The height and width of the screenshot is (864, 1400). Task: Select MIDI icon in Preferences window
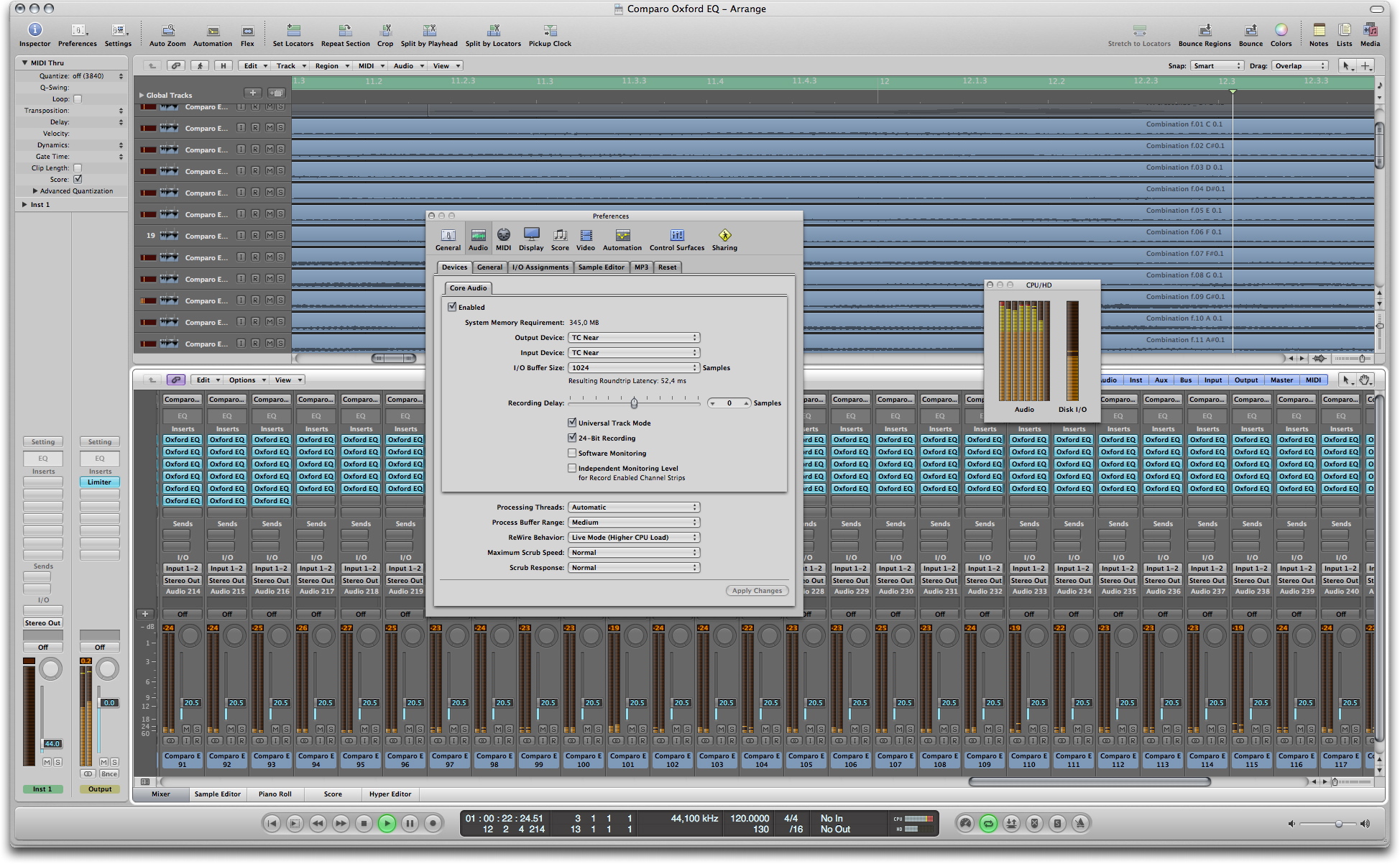[503, 235]
